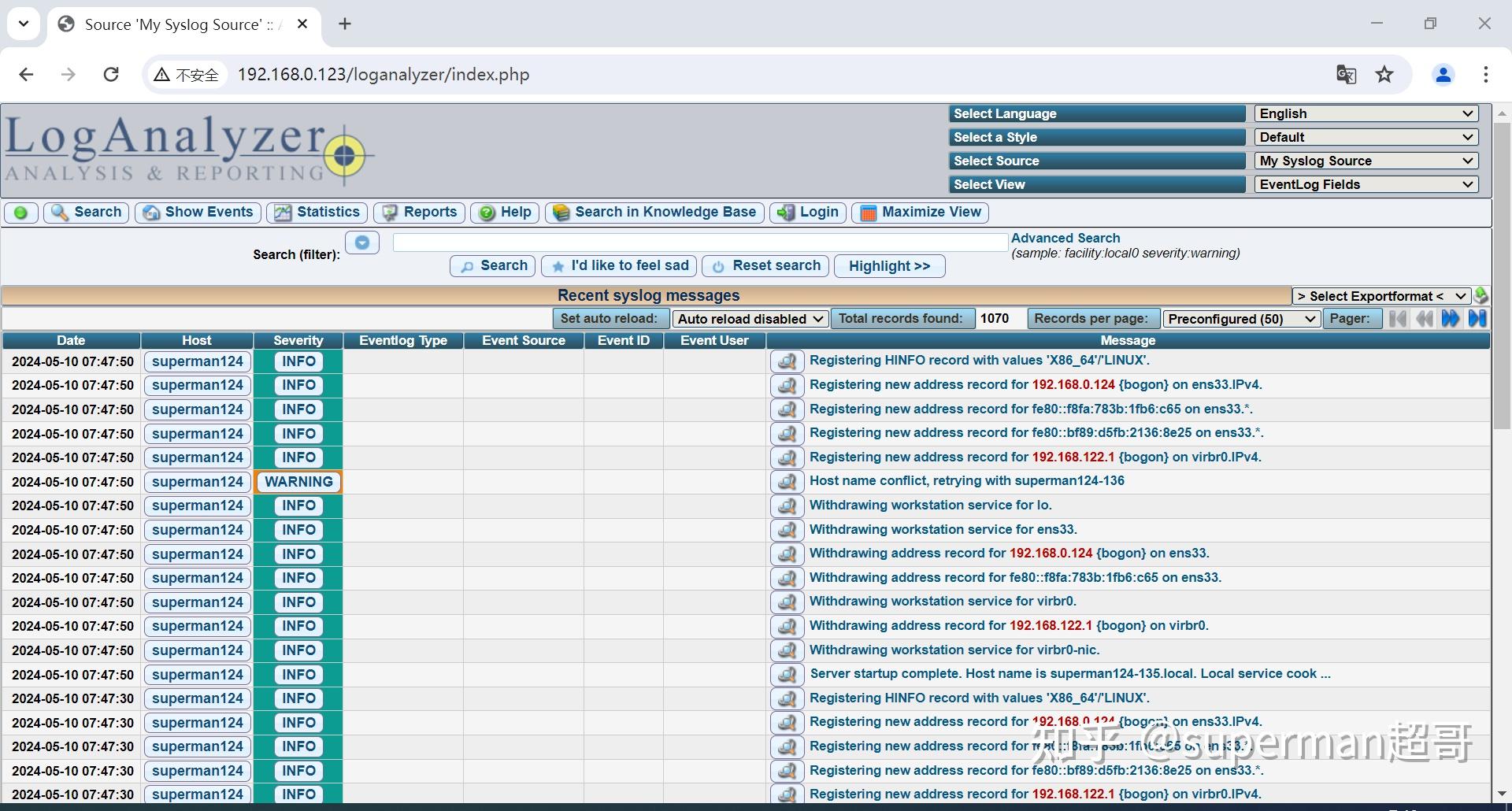Activate Maximize View
The height and width of the screenshot is (811, 1512).
point(919,213)
